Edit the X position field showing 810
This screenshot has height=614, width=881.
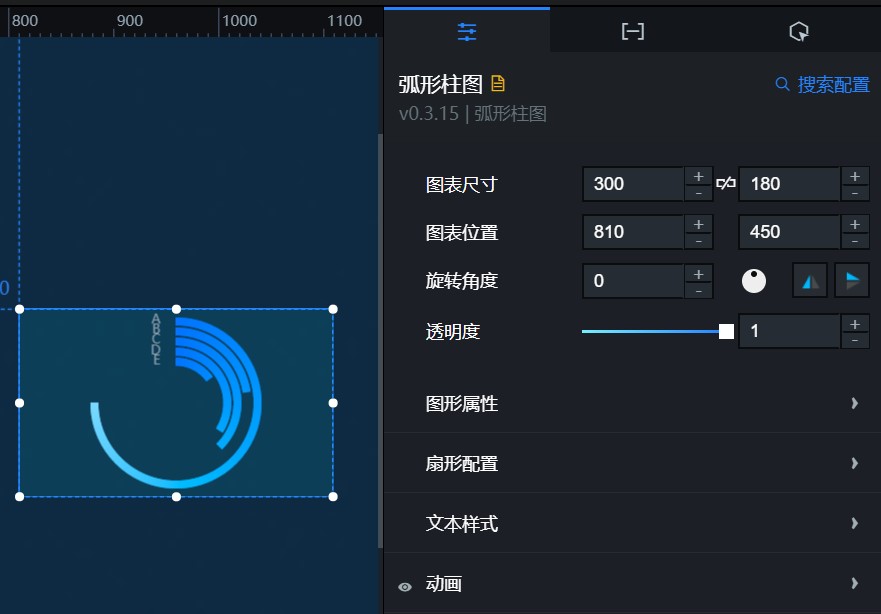(633, 231)
